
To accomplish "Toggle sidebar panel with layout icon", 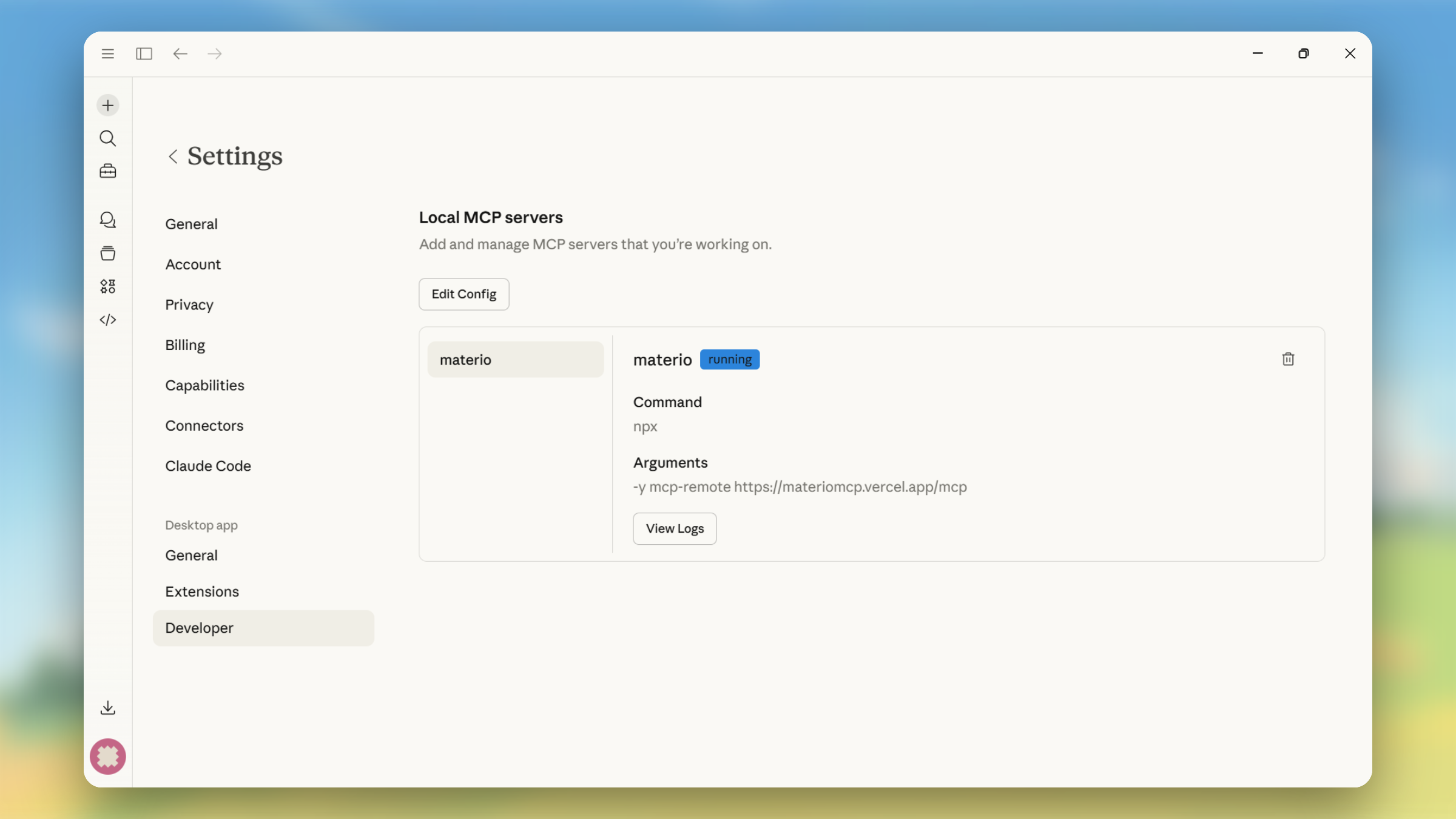I will (x=144, y=54).
